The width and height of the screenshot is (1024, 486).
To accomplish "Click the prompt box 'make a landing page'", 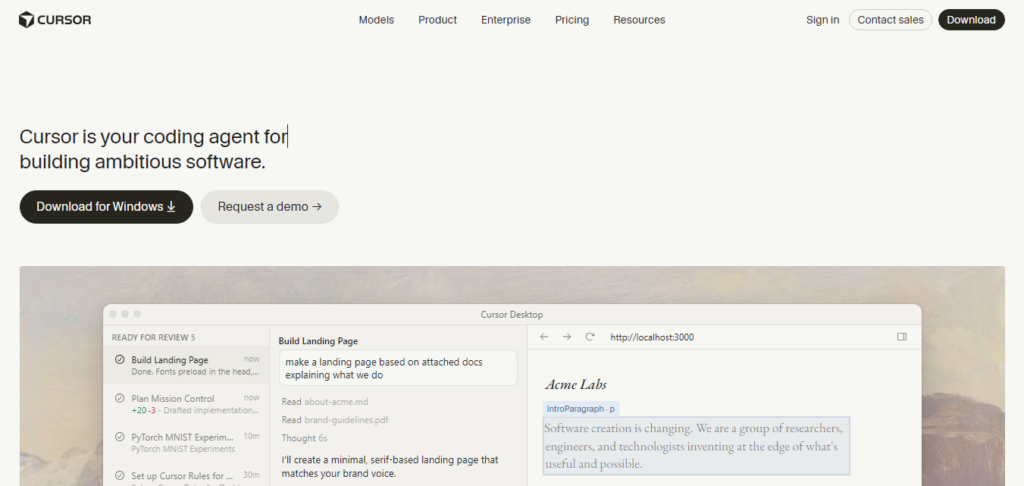I will 398,368.
